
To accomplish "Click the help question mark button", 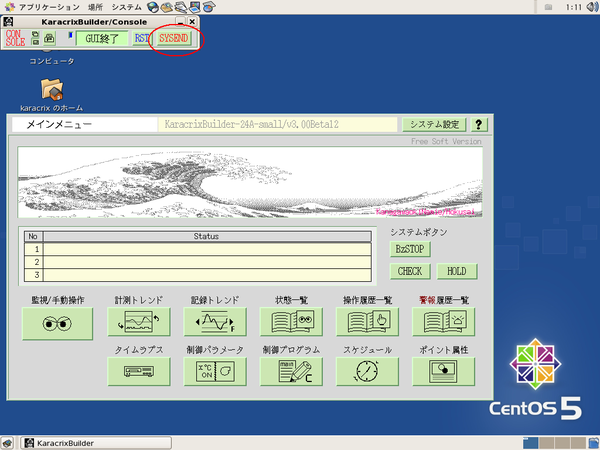I will [x=478, y=124].
